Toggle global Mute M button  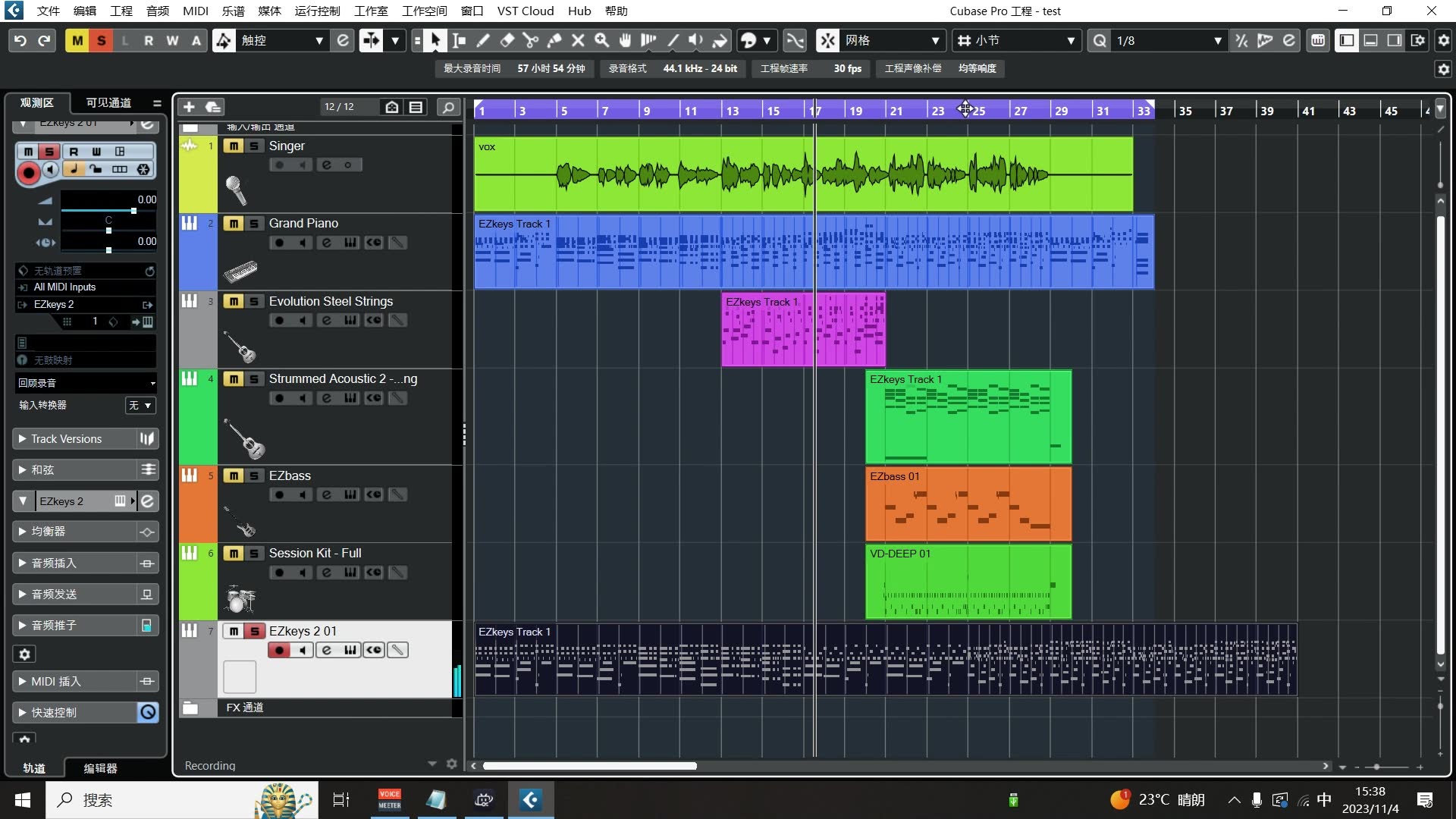(77, 41)
